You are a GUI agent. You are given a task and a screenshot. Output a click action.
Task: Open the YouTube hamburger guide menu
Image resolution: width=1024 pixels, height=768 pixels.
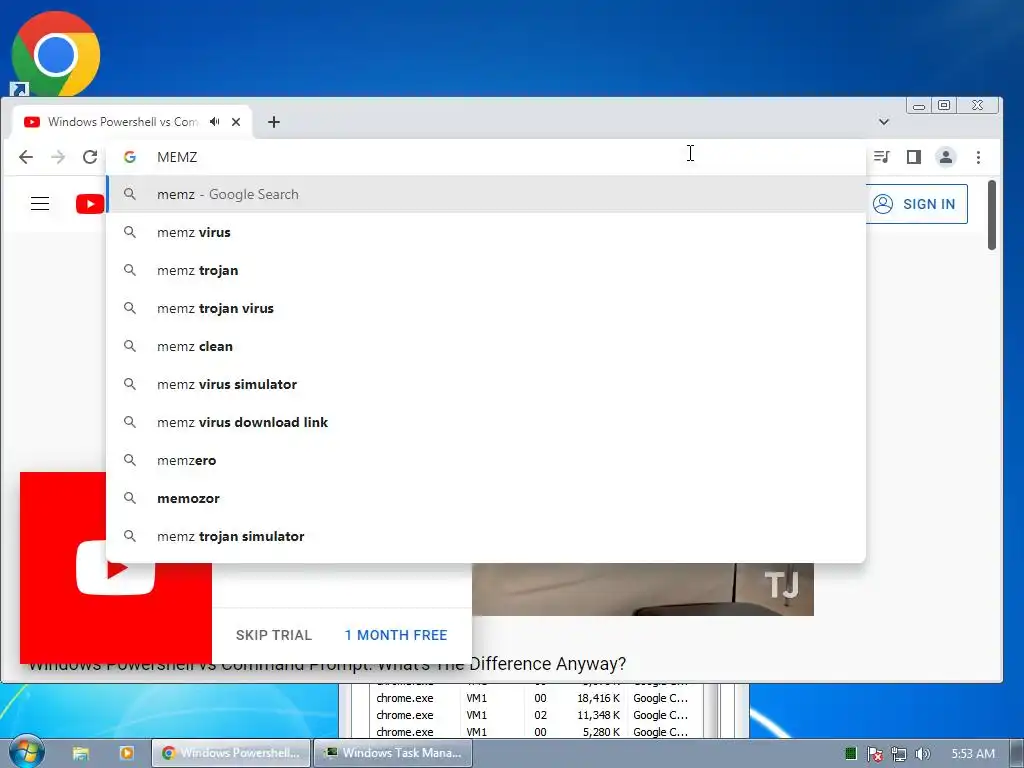click(40, 204)
